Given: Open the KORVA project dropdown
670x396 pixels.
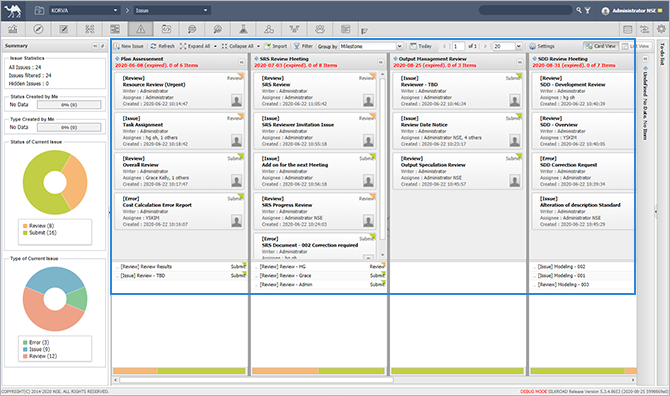Looking at the screenshot, I should [x=84, y=10].
